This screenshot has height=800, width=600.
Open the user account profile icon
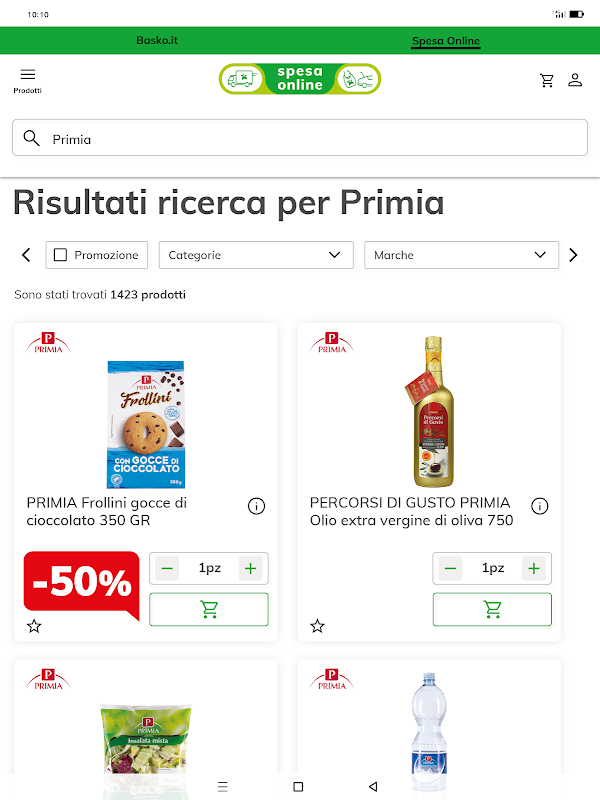[x=575, y=80]
